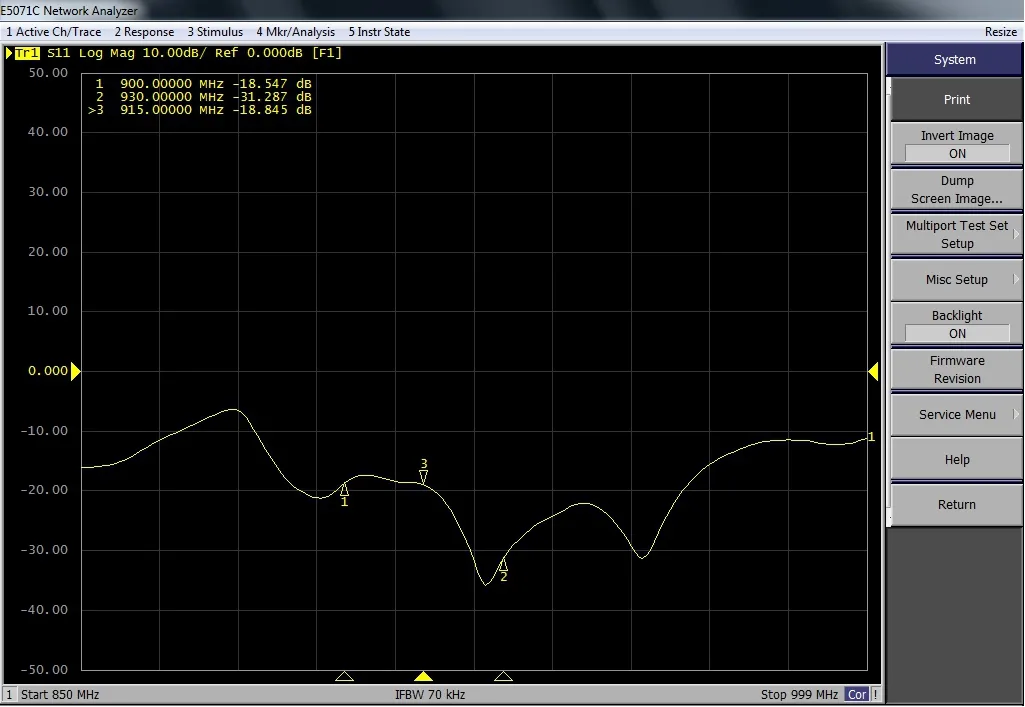Screen dimensions: 1025x707
Task: Click the active marker indicator on frequency axis
Action: [424, 677]
